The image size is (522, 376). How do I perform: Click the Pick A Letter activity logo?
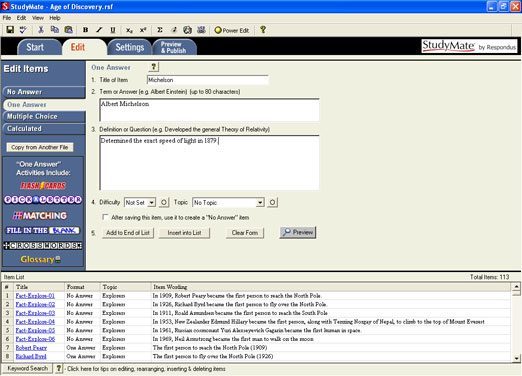(x=43, y=200)
